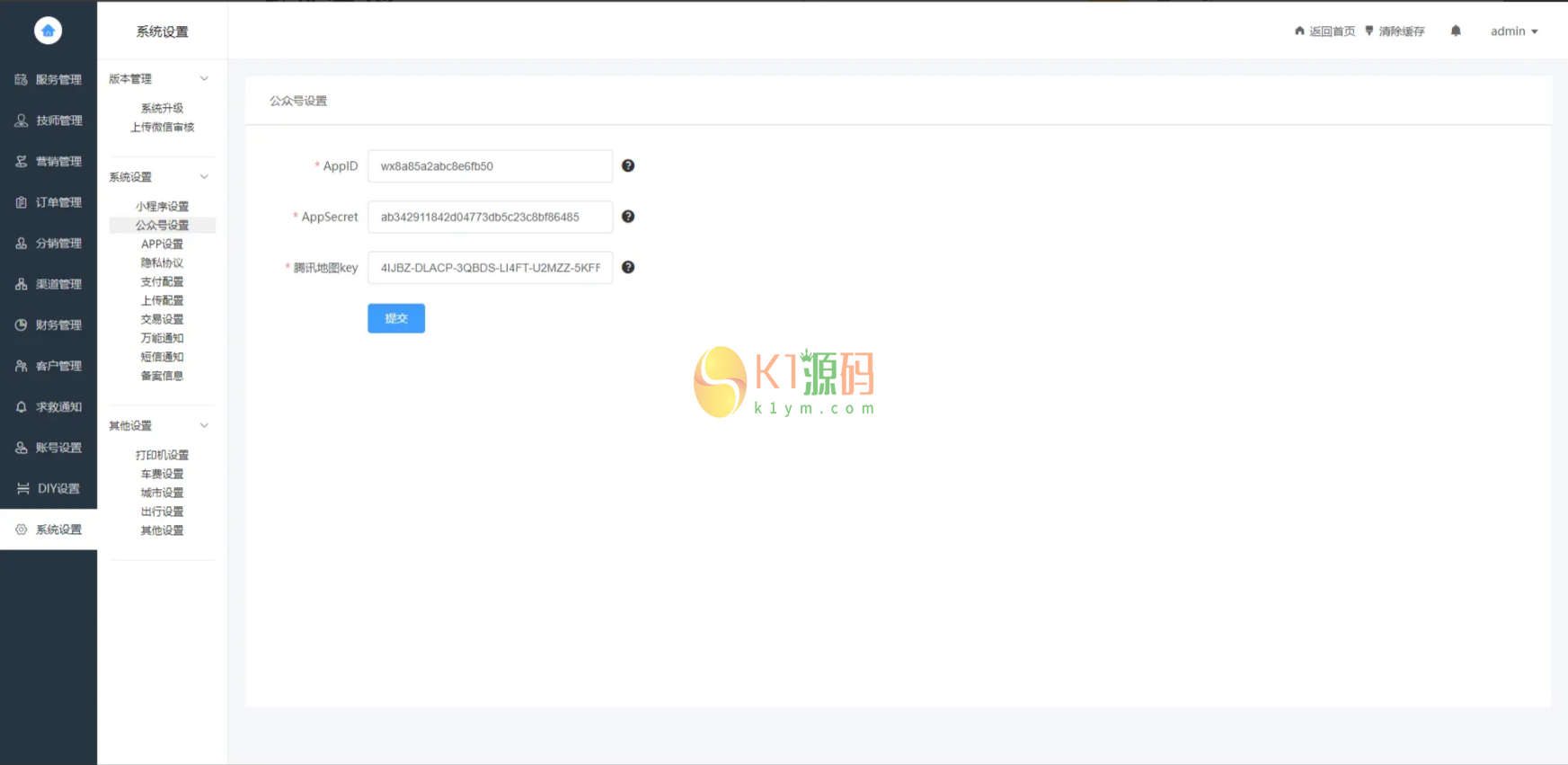Open 渠道管理 from the dark sidebar
Image resolution: width=1568 pixels, height=765 pixels.
click(x=49, y=284)
